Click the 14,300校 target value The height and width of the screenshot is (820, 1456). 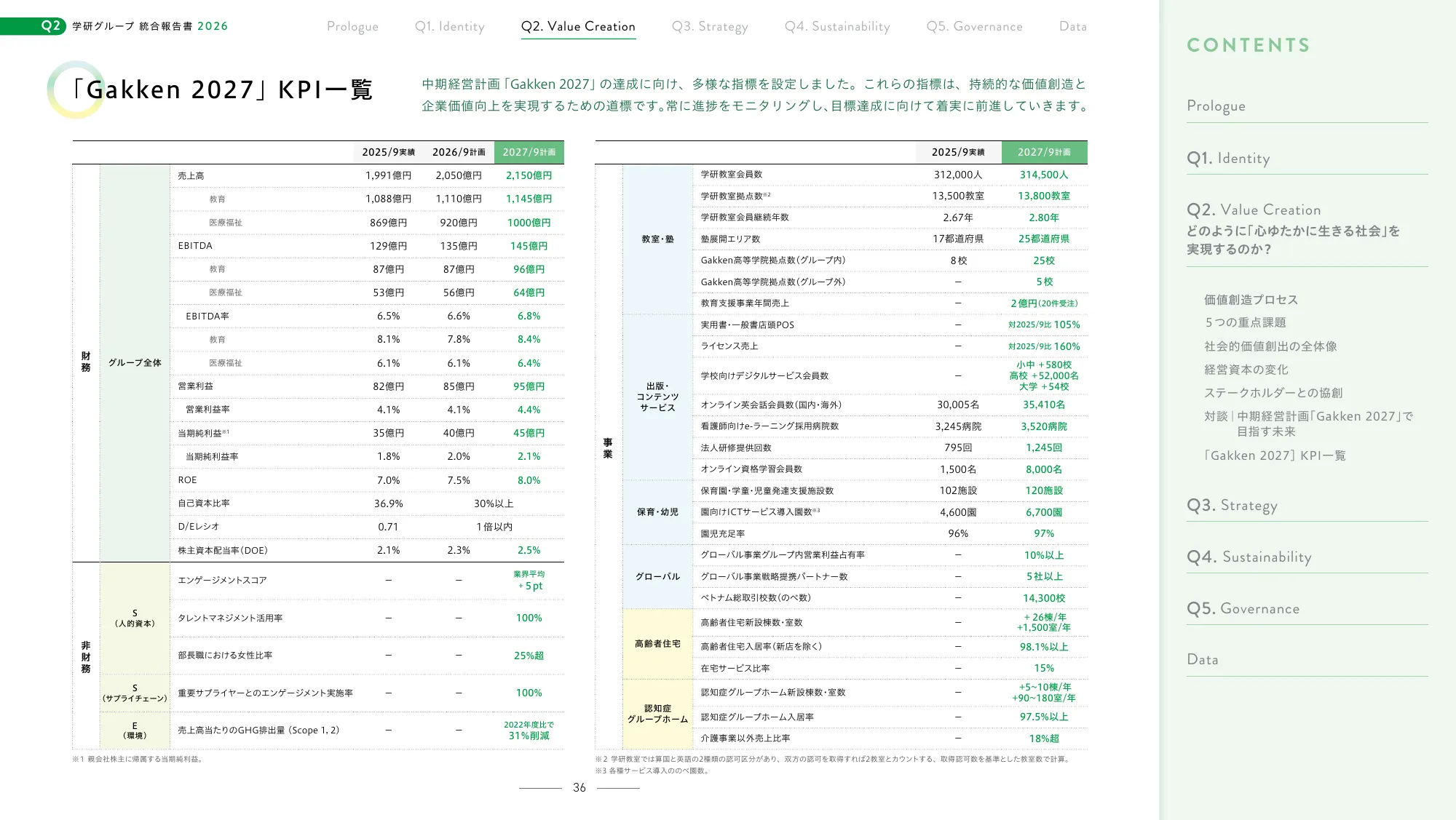point(1044,598)
